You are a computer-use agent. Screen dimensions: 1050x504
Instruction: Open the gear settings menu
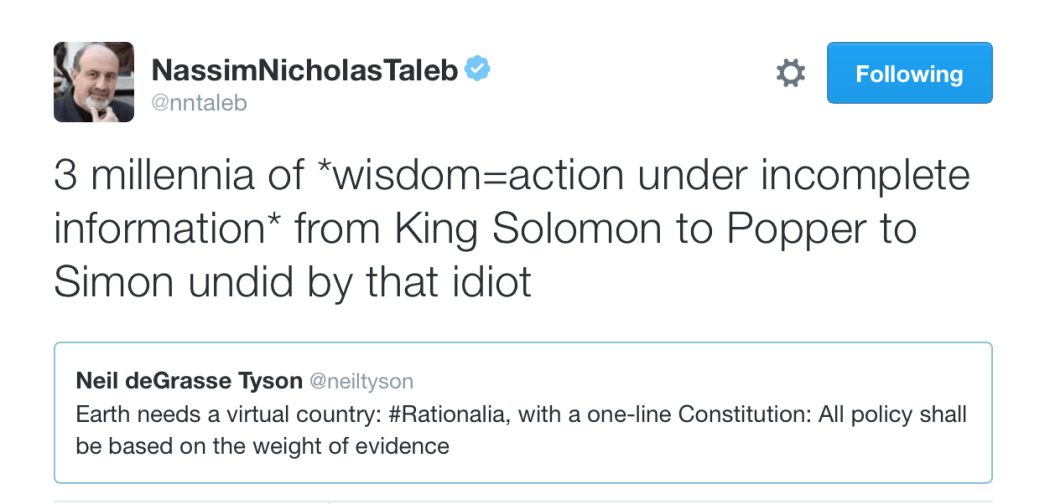[790, 73]
